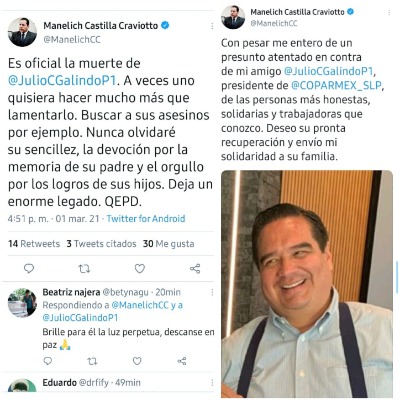Retweet Beatriz najera's reply
The height and width of the screenshot is (400, 400).
92,361
